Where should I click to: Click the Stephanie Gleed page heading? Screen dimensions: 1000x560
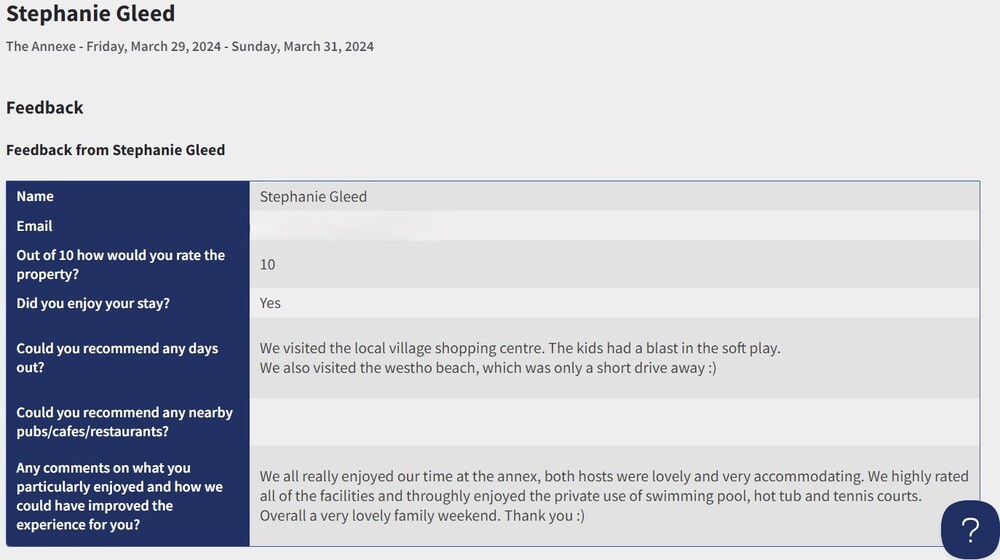click(x=90, y=14)
